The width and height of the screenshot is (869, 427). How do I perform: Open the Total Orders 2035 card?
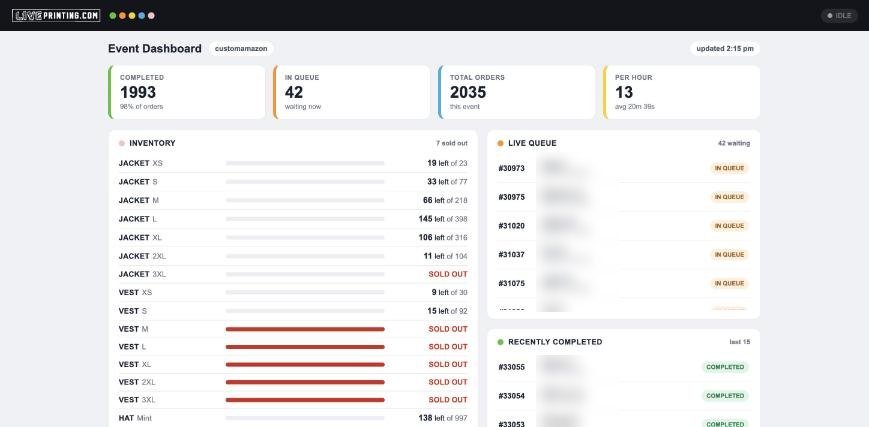tap(517, 92)
